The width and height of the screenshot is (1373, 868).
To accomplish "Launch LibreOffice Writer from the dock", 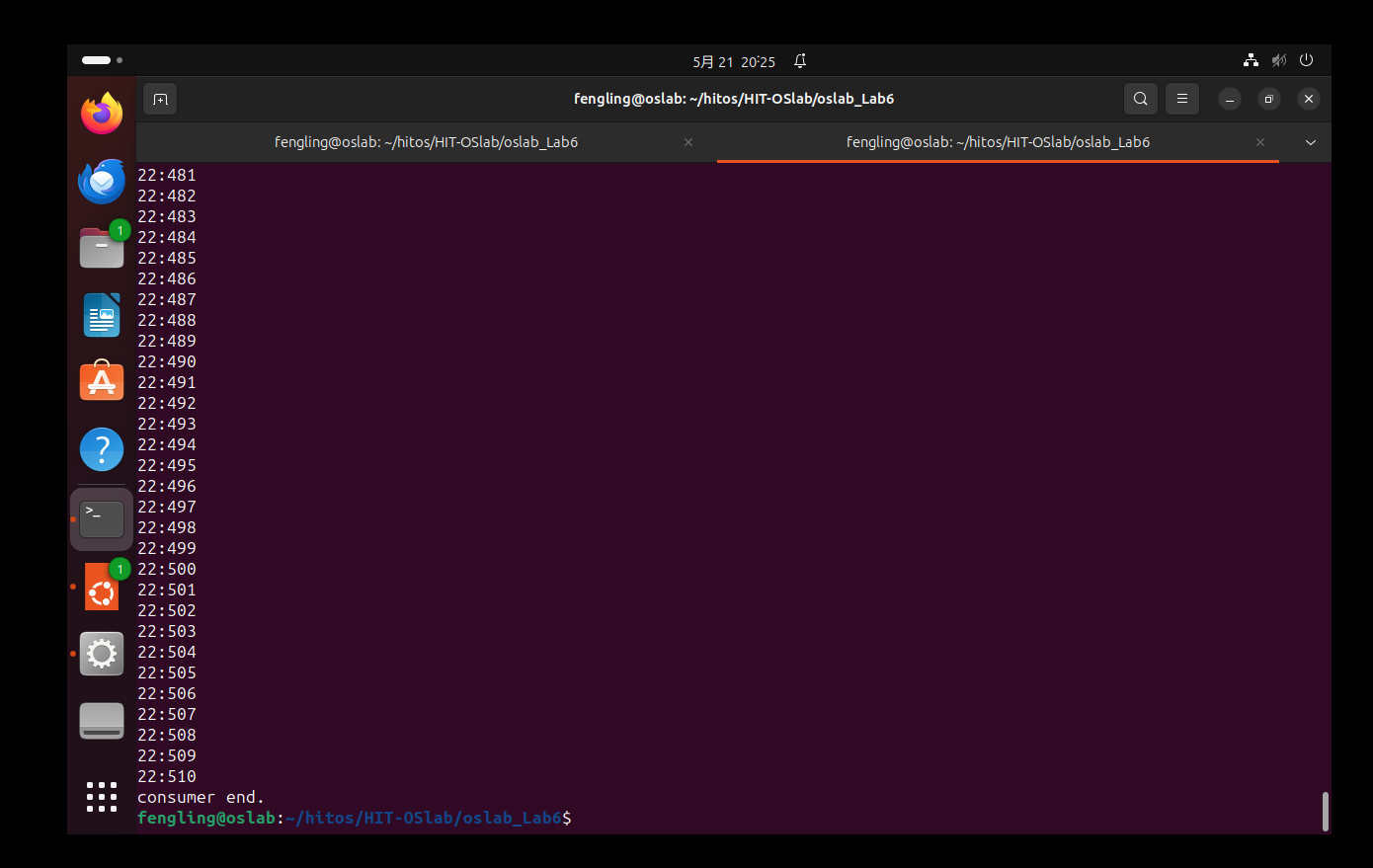I will point(102,315).
